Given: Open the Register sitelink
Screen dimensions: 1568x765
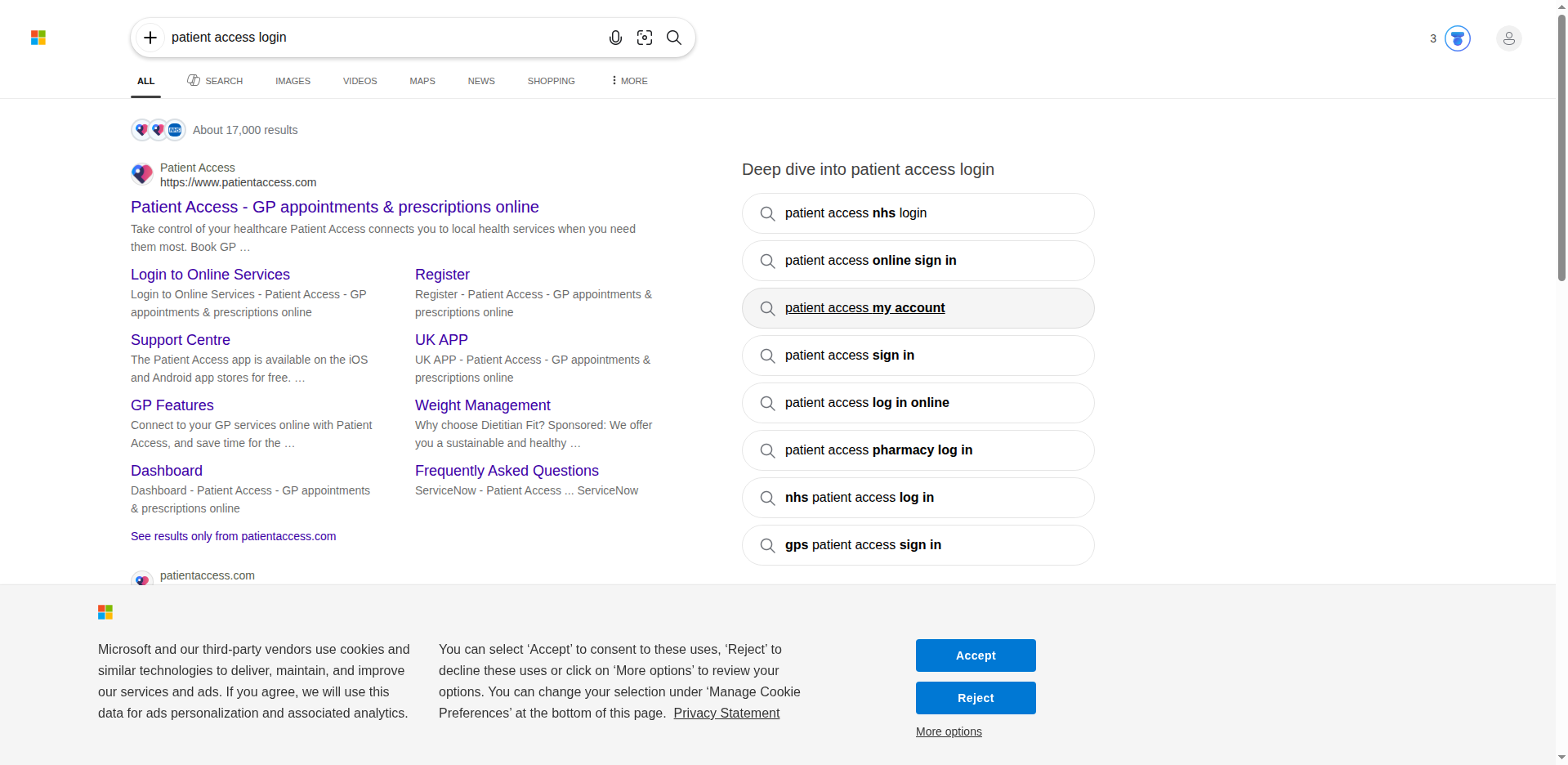Looking at the screenshot, I should (442, 275).
